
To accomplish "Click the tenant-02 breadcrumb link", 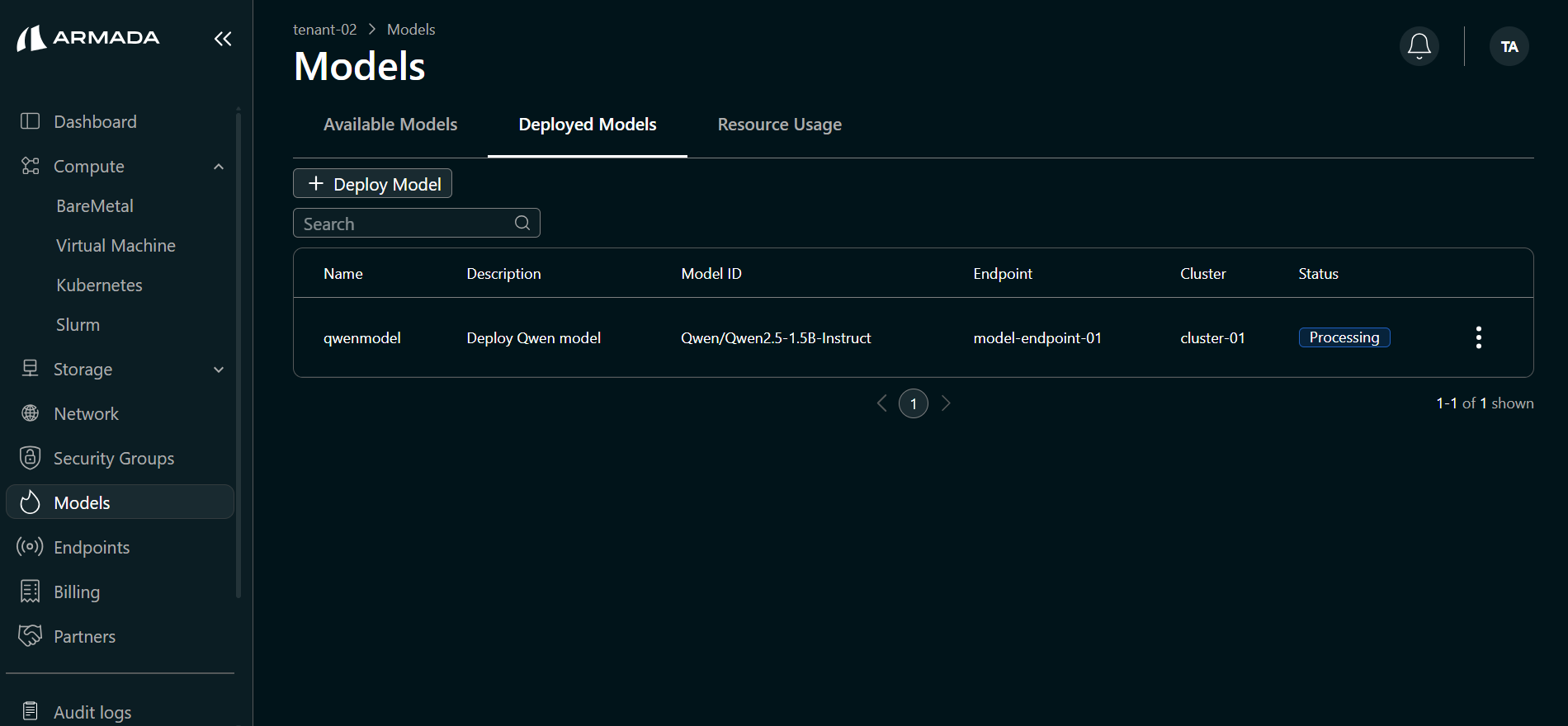I will tap(325, 30).
